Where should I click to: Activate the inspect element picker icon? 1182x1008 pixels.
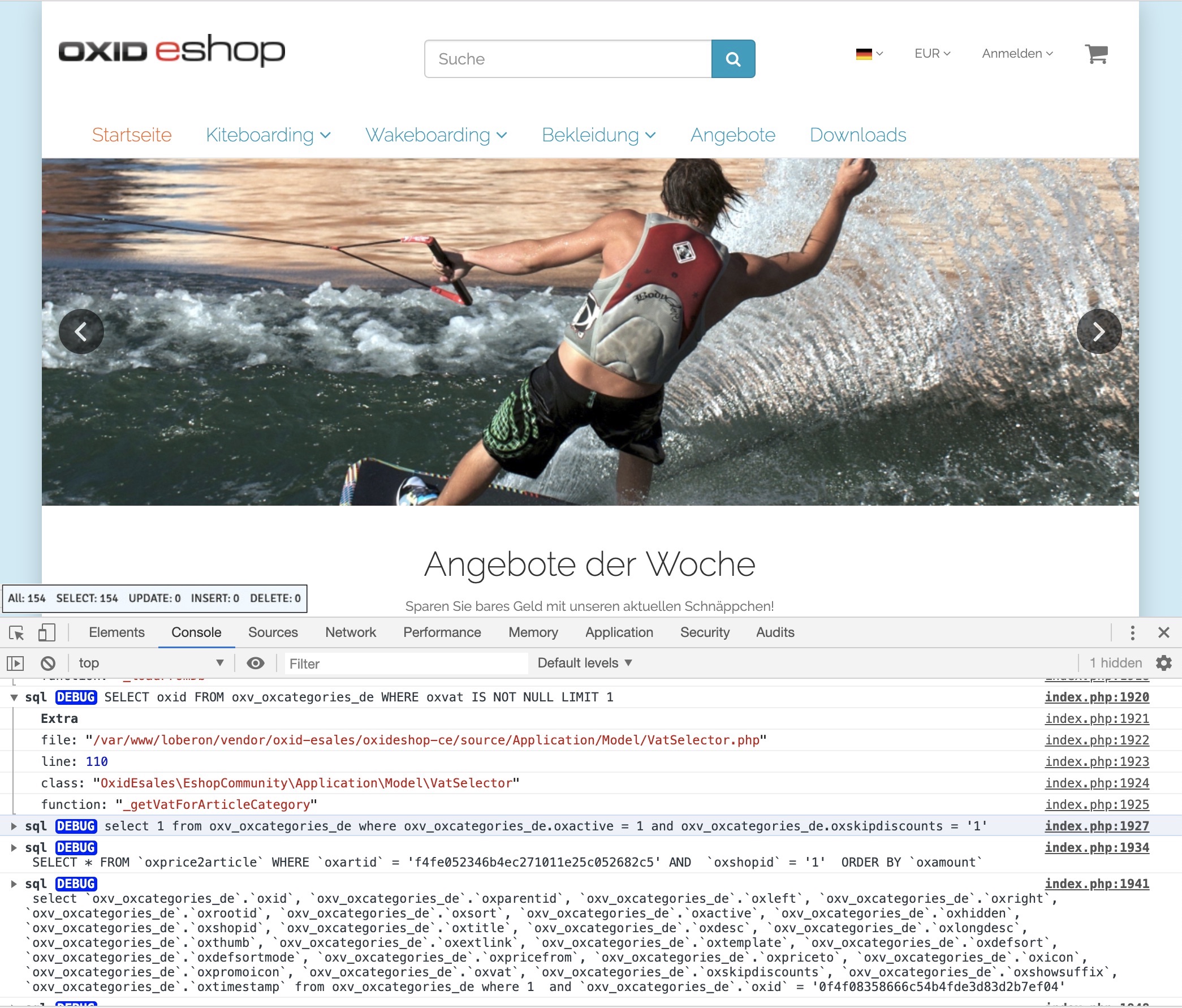click(x=16, y=632)
